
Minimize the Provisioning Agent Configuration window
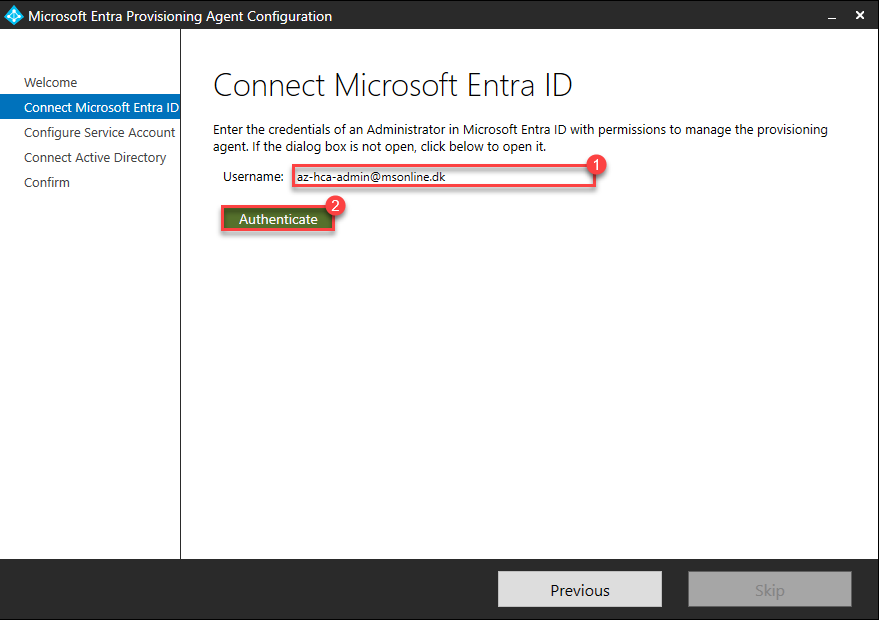[x=832, y=16]
